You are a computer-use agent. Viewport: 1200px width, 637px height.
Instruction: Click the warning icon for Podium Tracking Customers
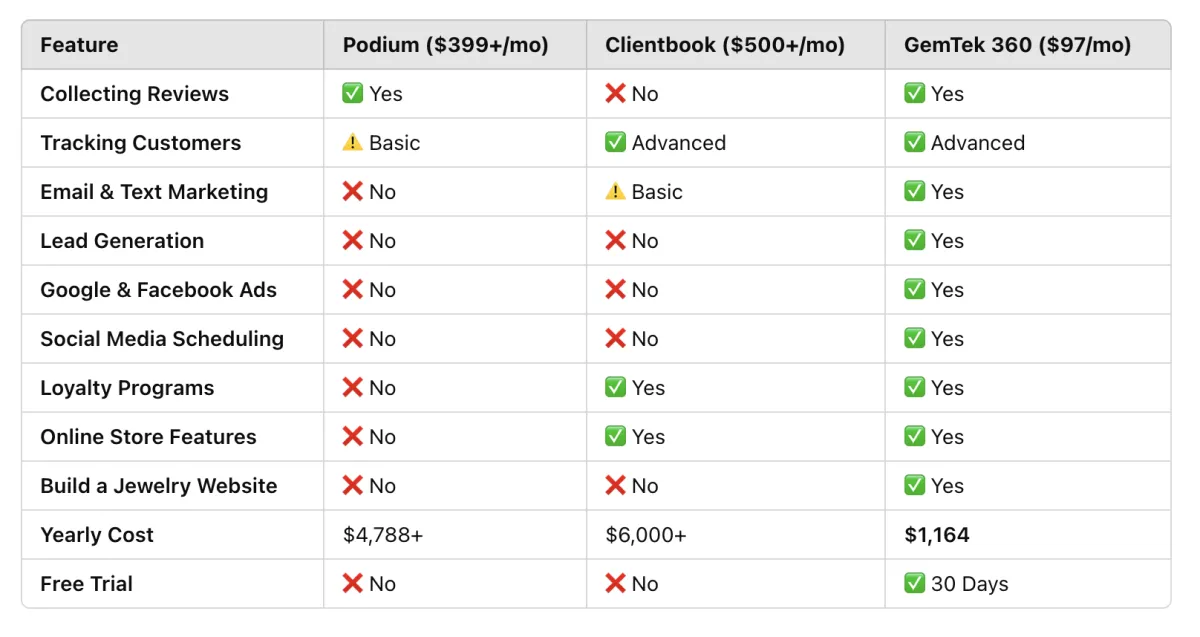tap(353, 143)
